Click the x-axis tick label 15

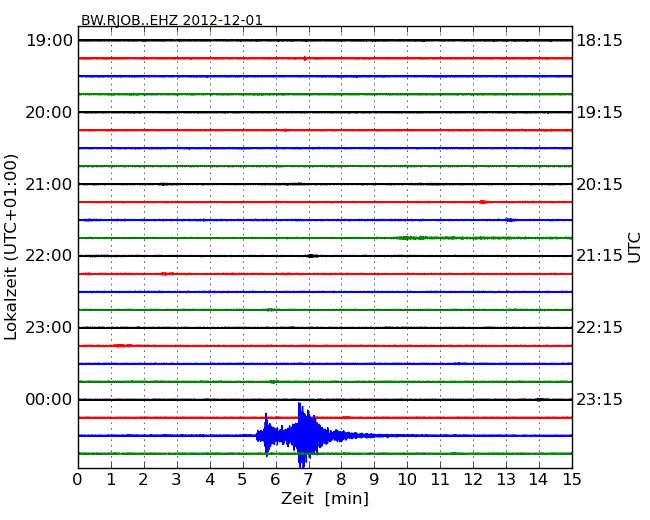[572, 479]
